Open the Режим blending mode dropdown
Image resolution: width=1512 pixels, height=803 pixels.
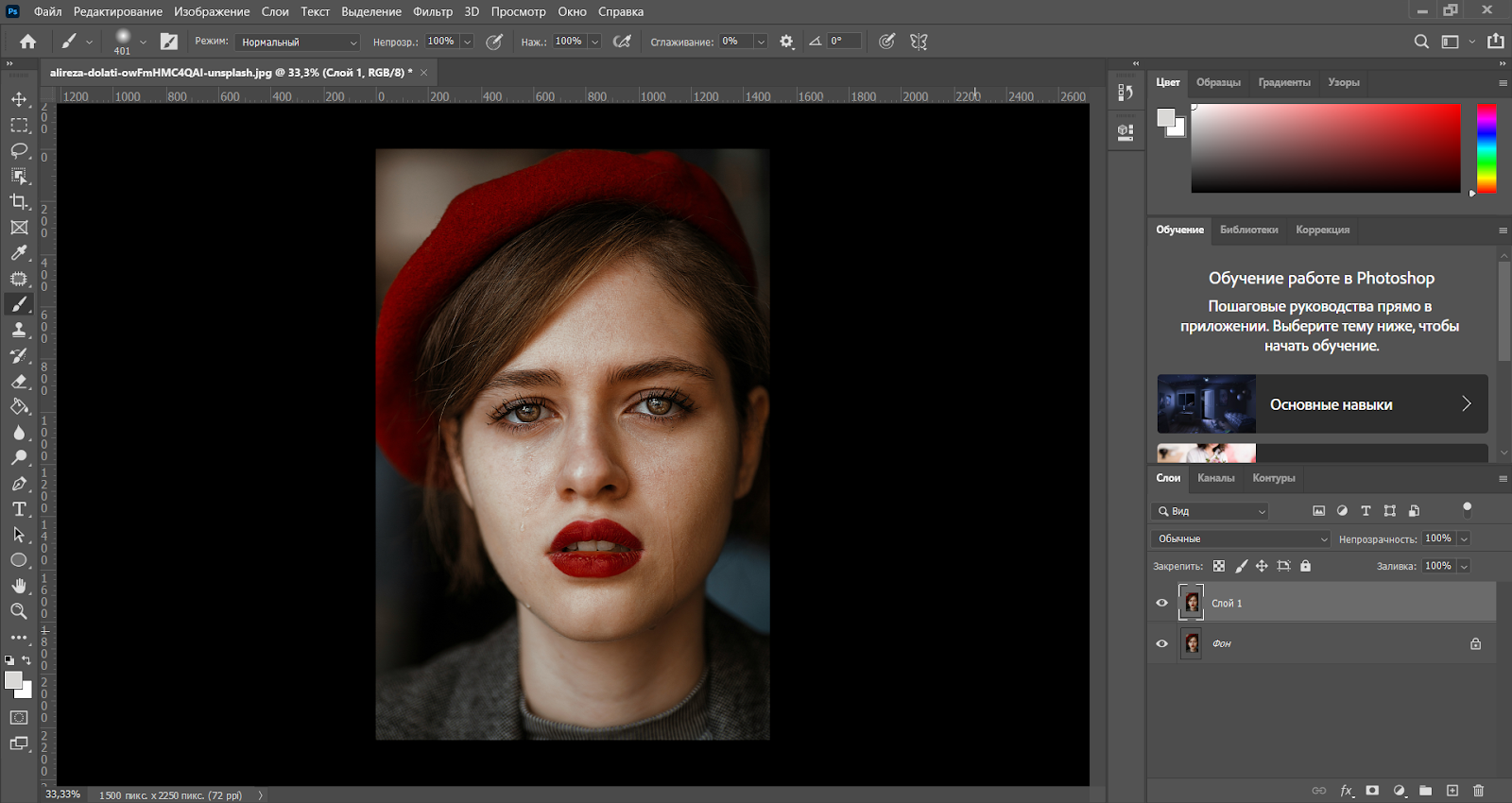[x=298, y=42]
